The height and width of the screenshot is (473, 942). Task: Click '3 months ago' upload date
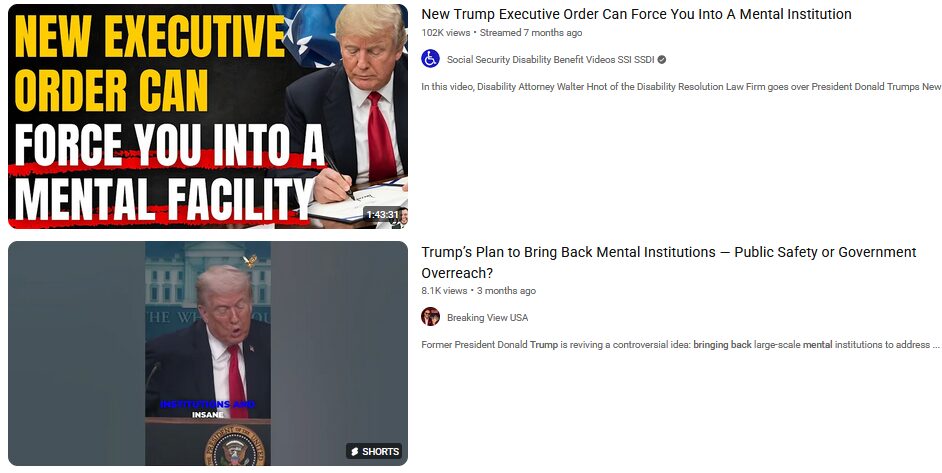click(x=506, y=291)
